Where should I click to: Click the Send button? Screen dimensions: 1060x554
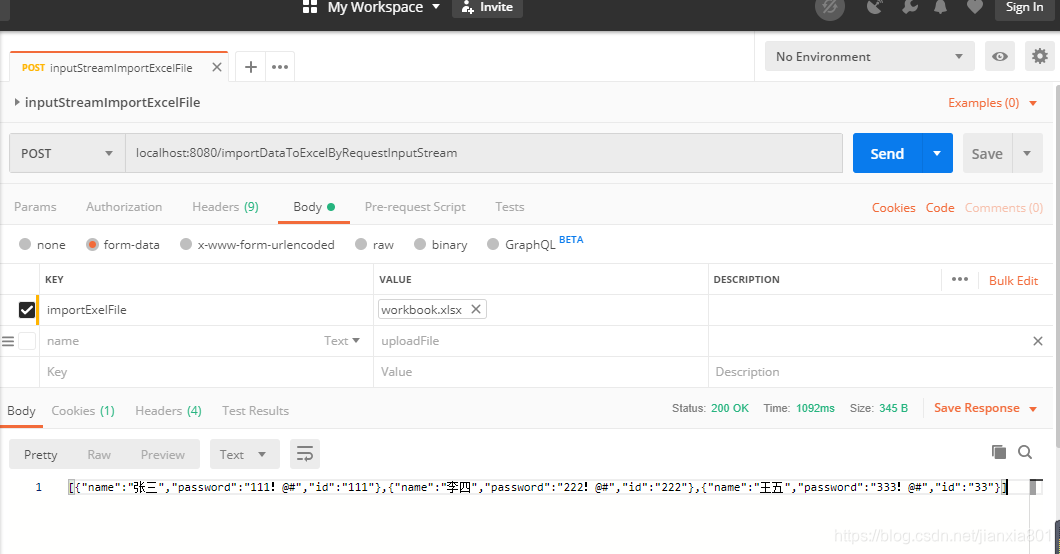pyautogui.click(x=887, y=153)
